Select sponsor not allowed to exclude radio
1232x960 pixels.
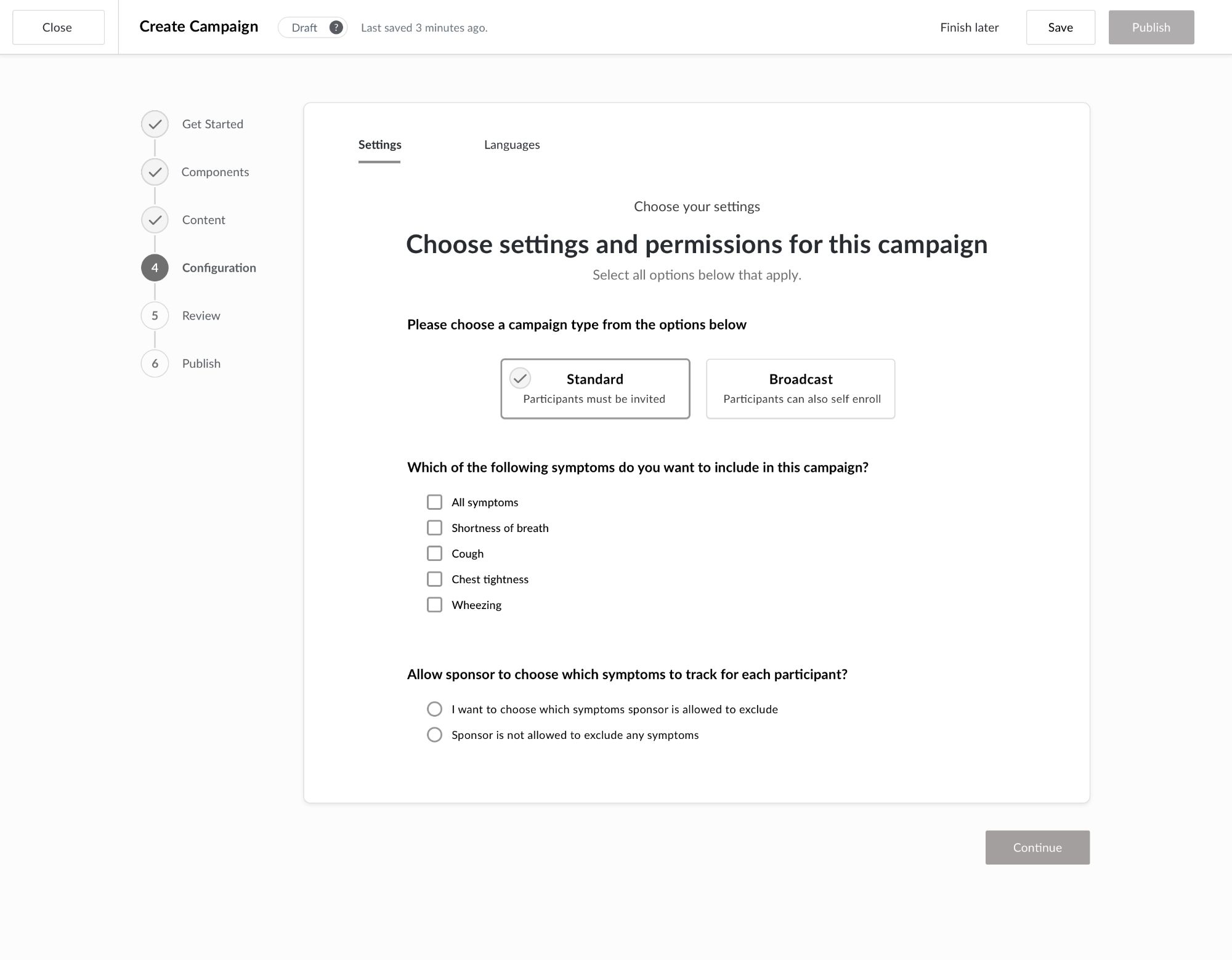434,735
